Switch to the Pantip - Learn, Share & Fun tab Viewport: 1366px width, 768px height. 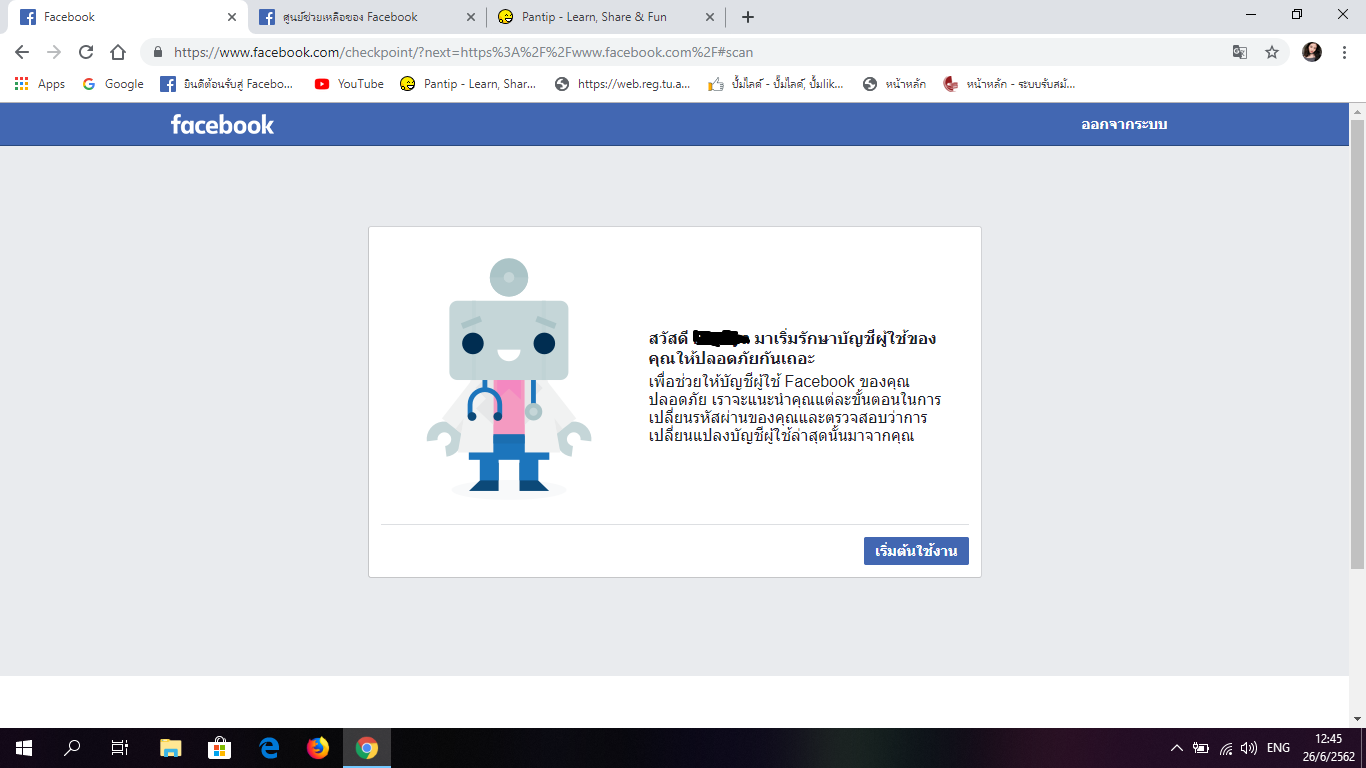(x=606, y=17)
